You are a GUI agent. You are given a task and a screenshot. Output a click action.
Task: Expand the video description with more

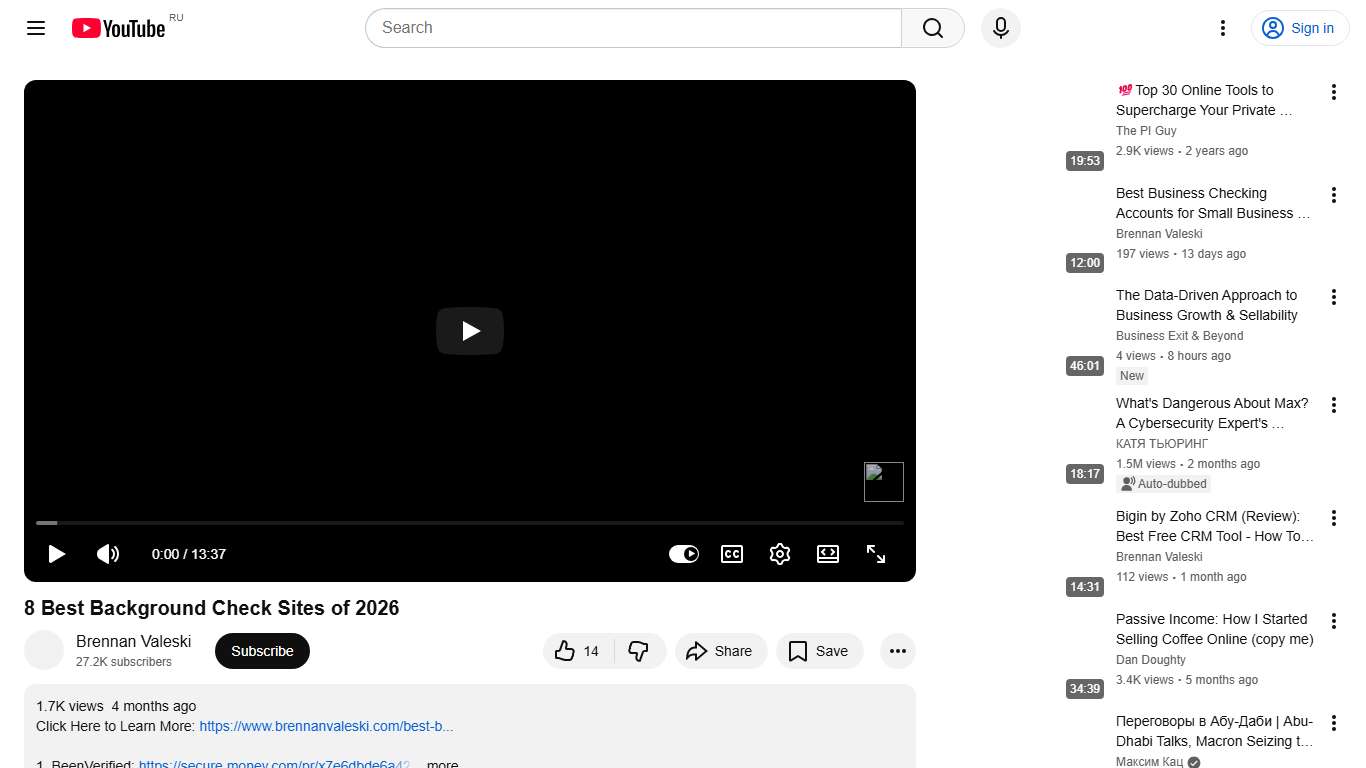tap(441, 763)
